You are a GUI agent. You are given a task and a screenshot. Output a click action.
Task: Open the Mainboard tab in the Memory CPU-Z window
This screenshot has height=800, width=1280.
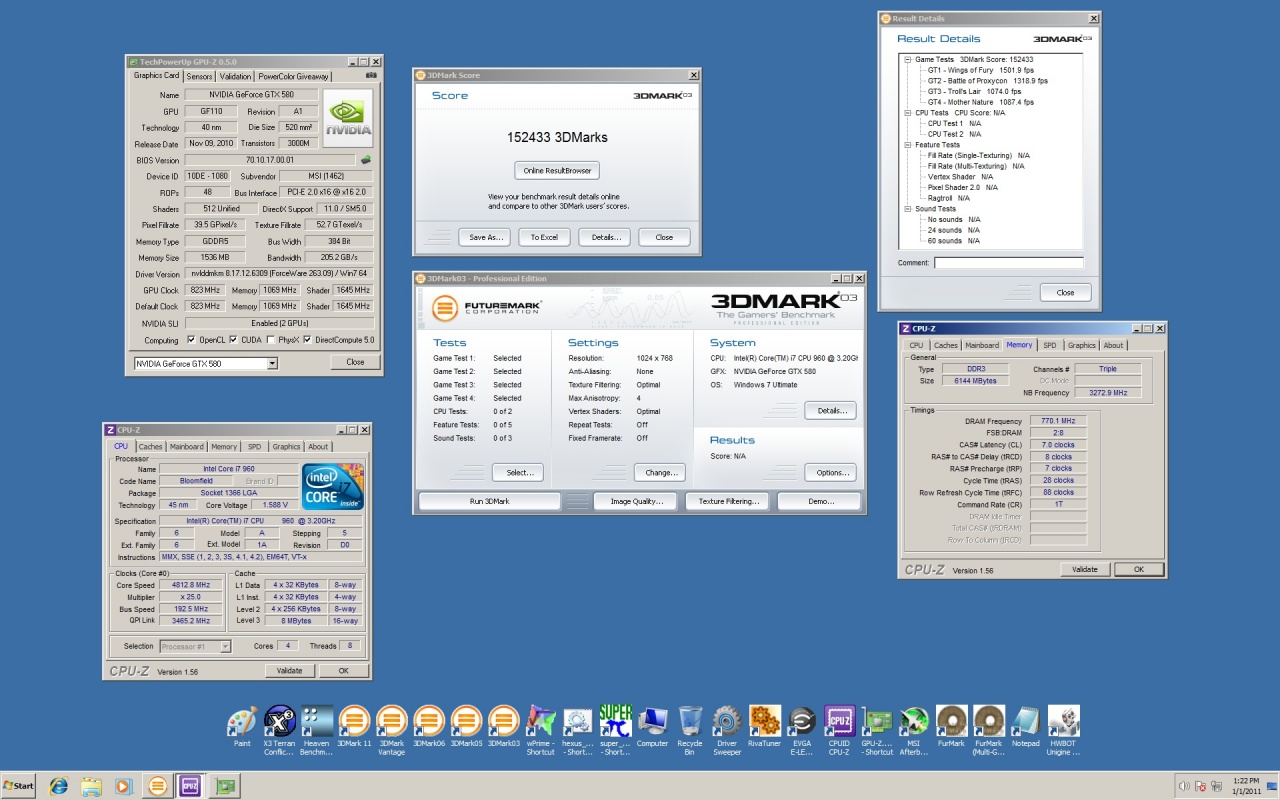coord(981,345)
